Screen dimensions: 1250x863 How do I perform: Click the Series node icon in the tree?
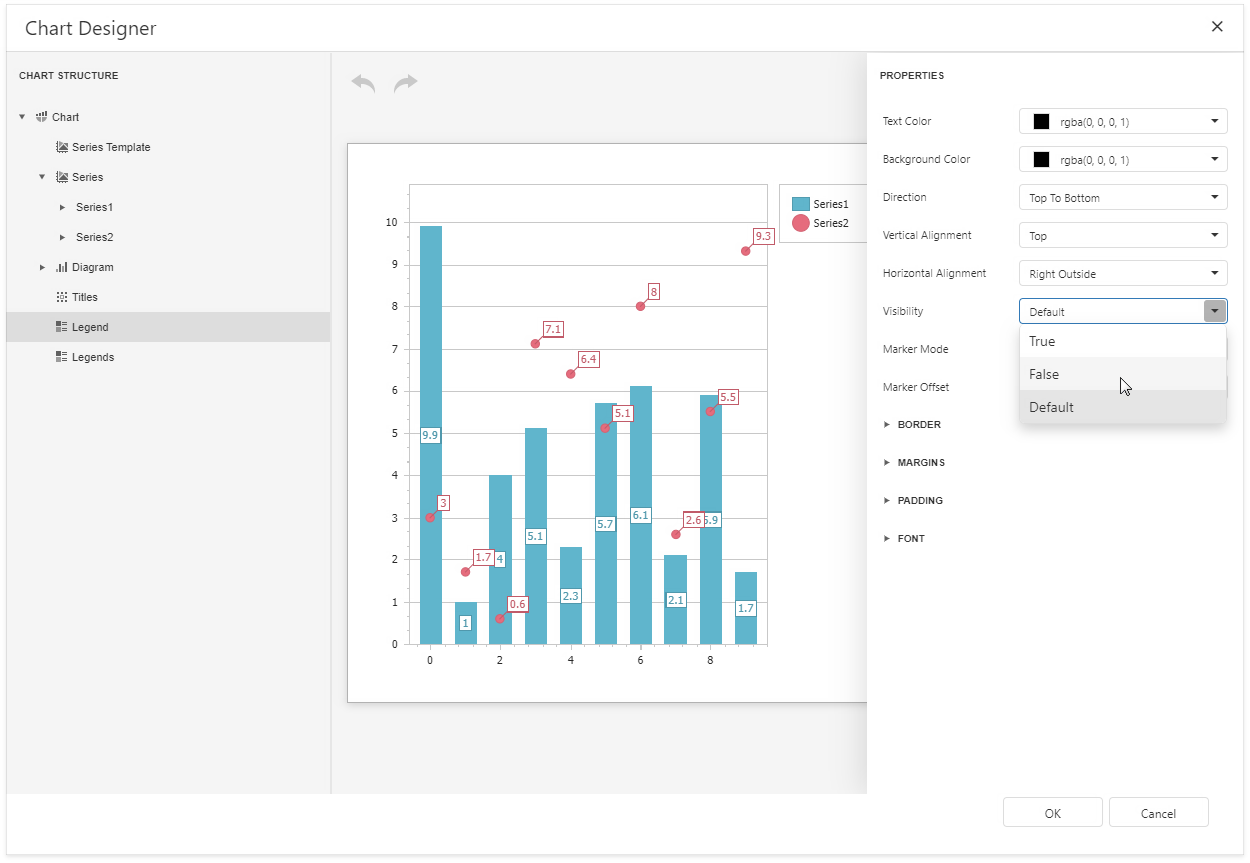click(62, 177)
